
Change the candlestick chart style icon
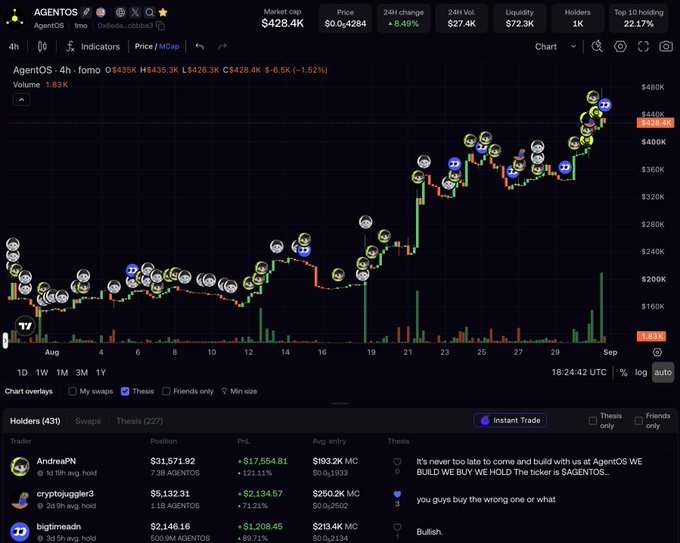click(42, 46)
